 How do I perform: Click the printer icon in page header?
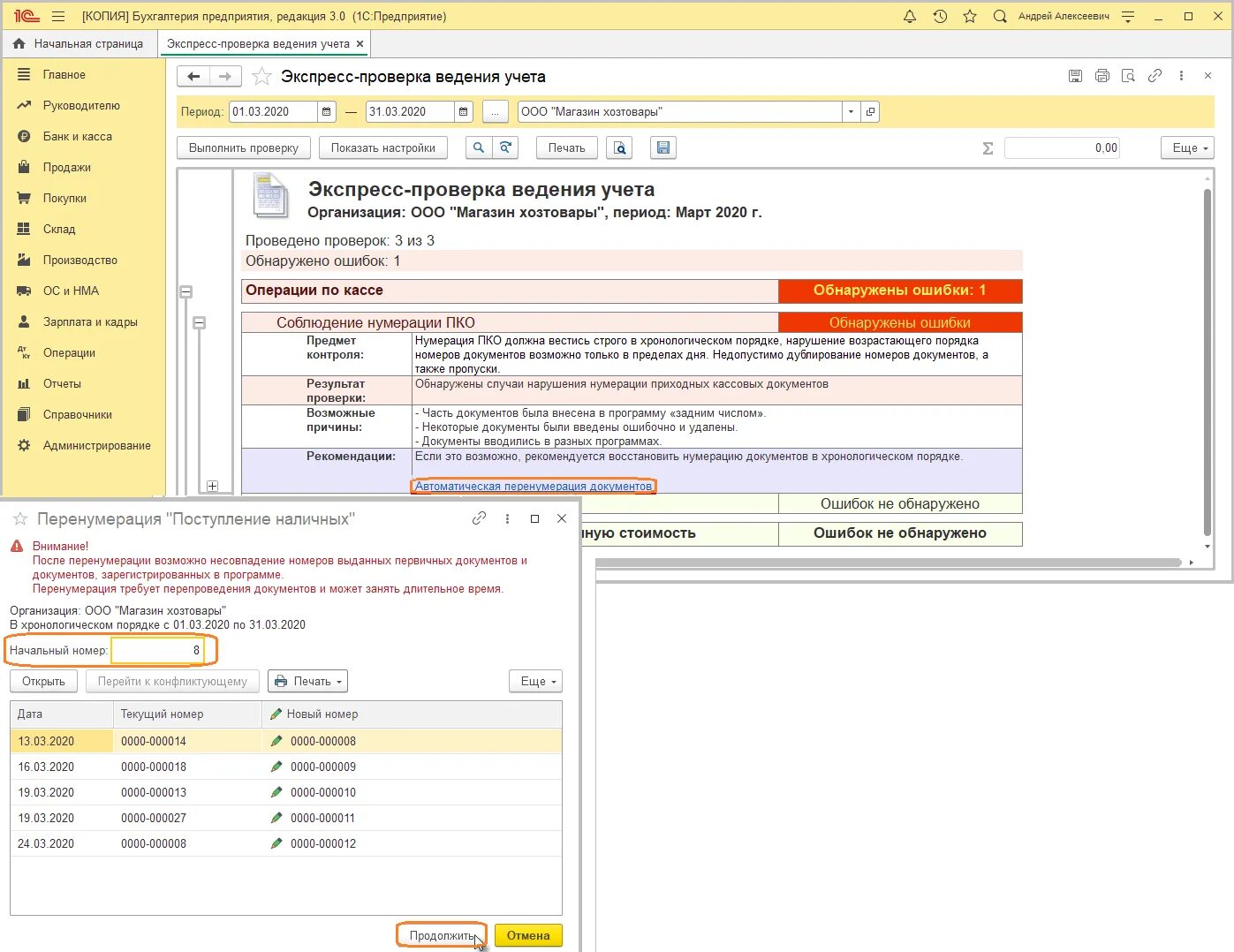click(x=1102, y=76)
